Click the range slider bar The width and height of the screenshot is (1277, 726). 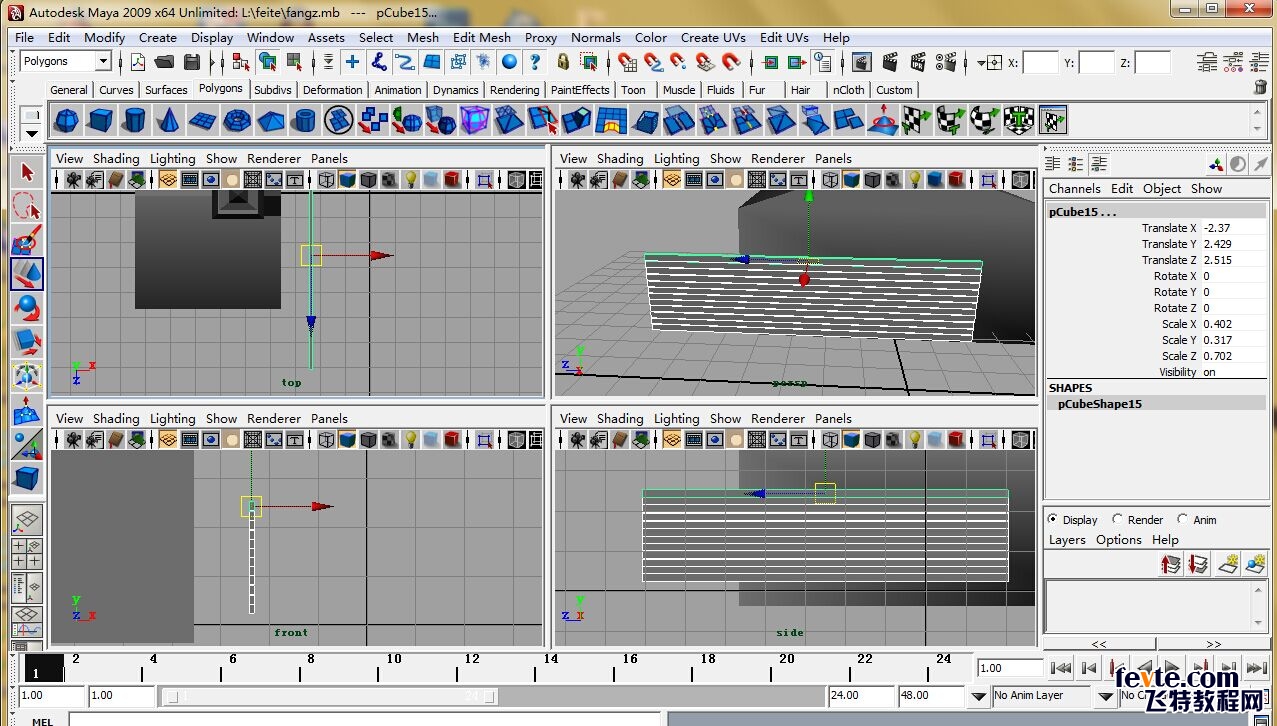[x=330, y=697]
